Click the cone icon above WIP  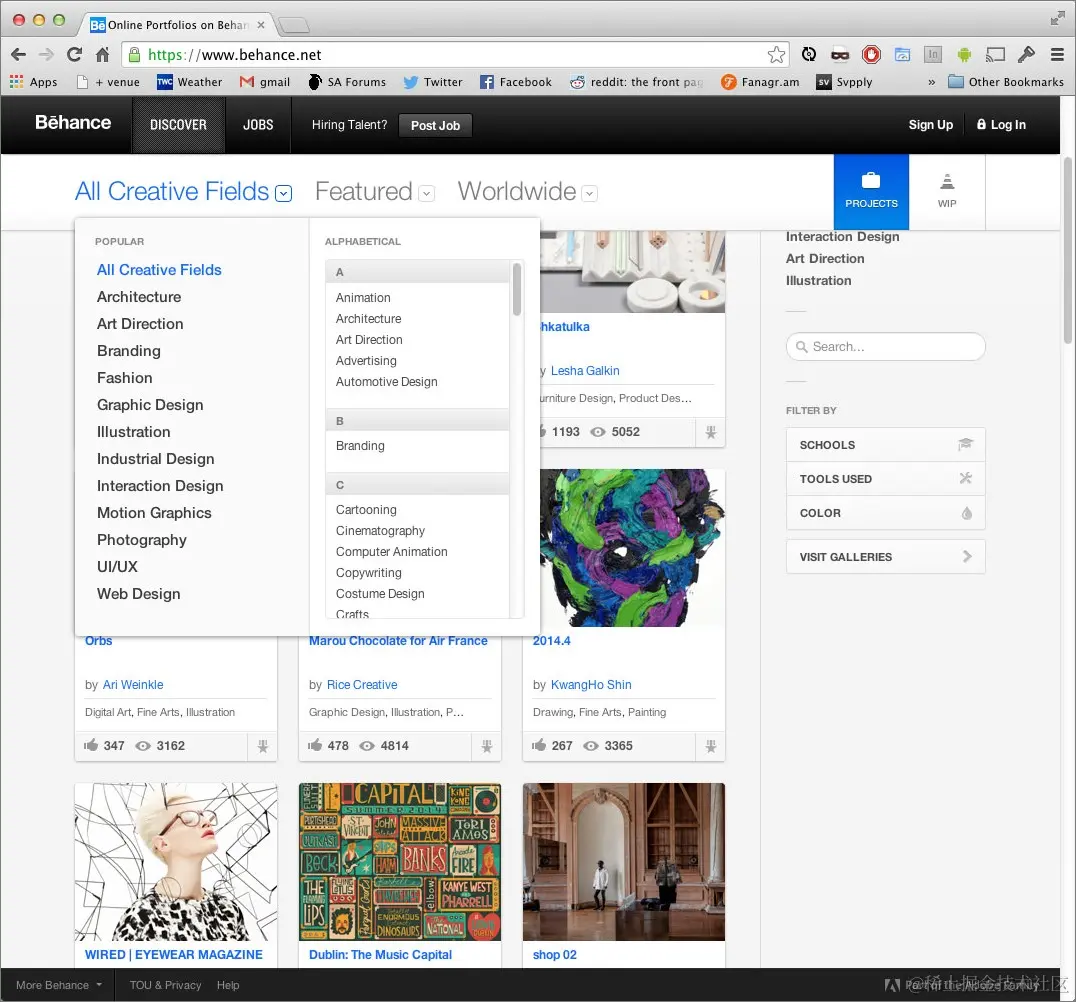point(947,181)
